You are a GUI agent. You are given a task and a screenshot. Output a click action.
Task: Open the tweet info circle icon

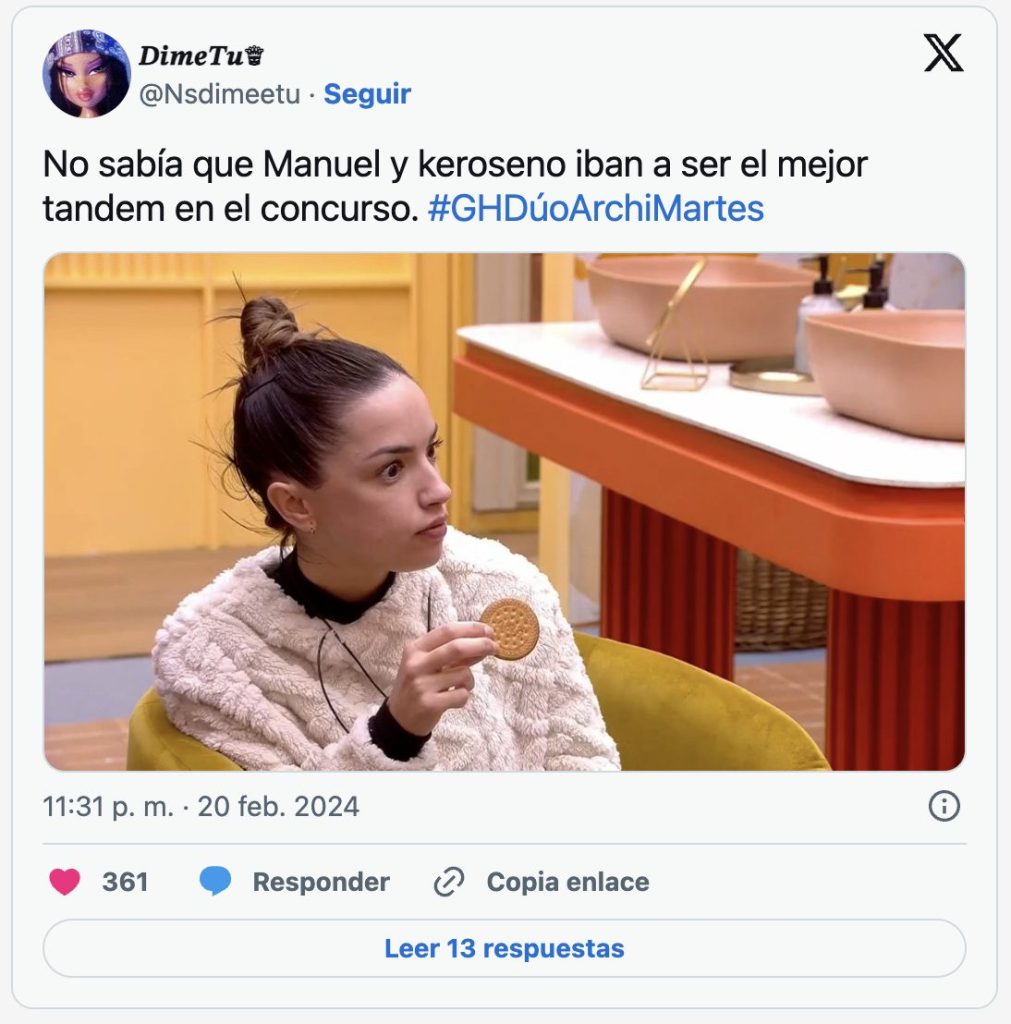tap(944, 806)
